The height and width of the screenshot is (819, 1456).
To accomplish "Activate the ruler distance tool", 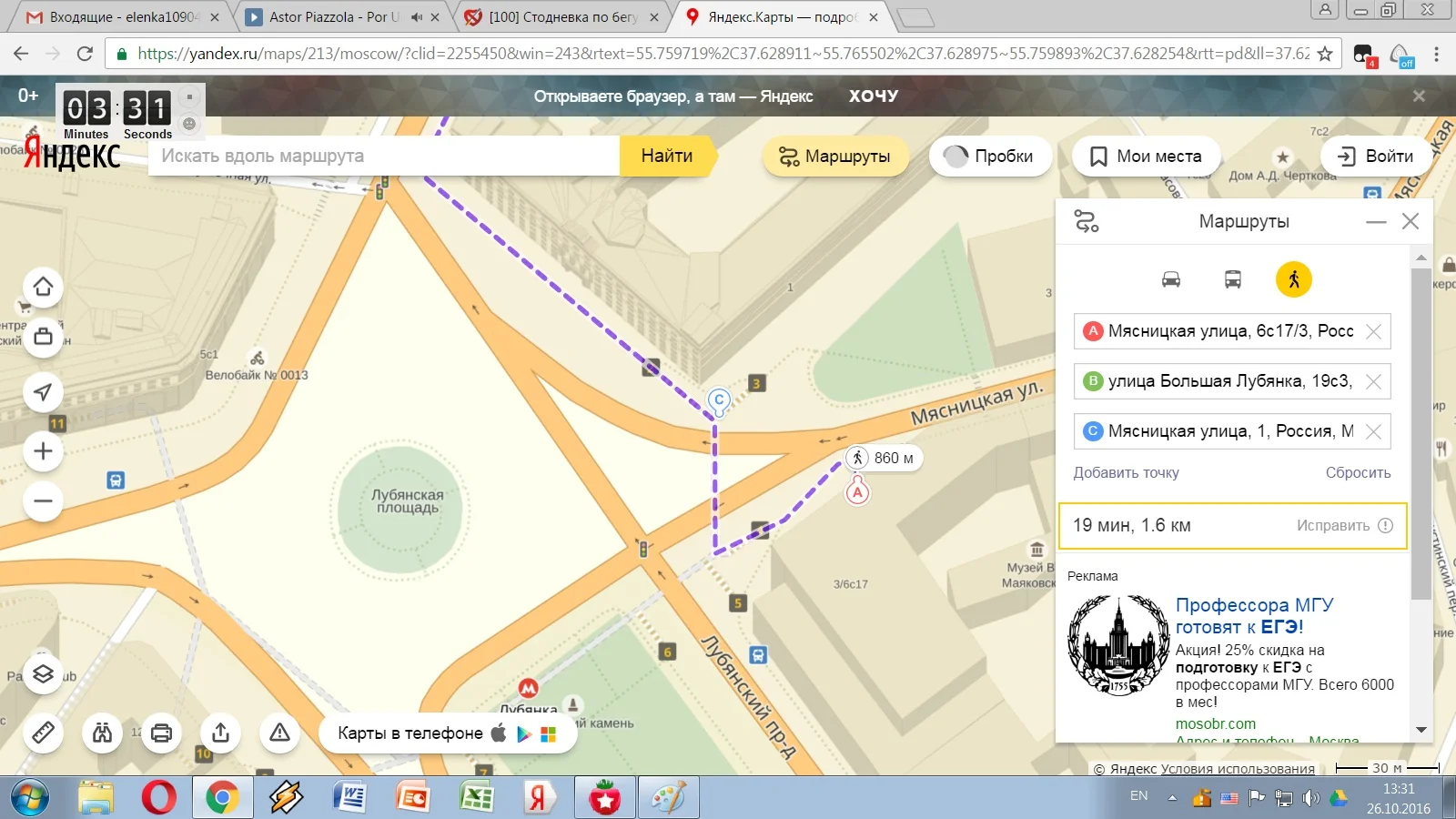I will click(x=43, y=733).
